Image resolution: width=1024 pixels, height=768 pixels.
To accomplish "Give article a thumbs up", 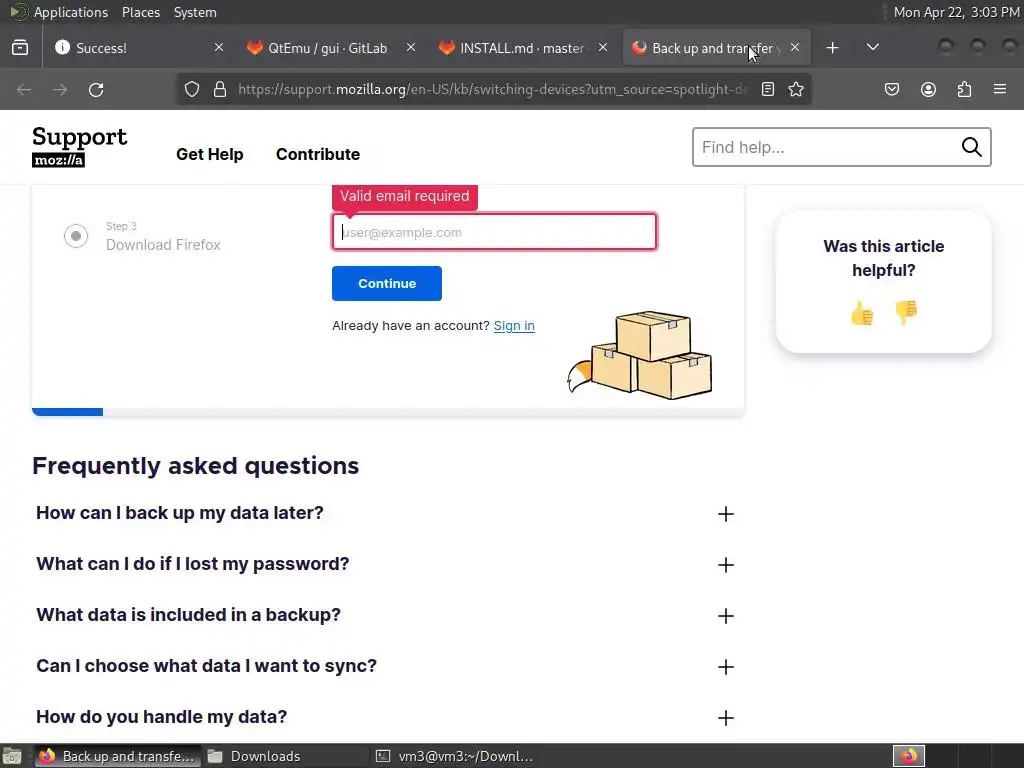I will click(x=862, y=313).
